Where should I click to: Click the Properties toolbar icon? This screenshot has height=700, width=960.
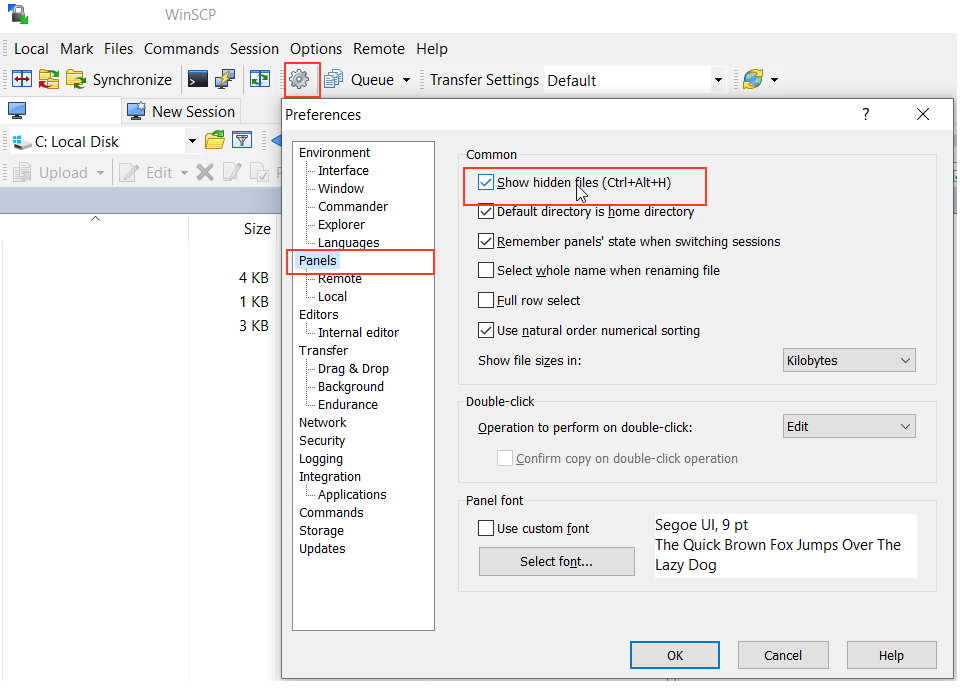tap(259, 173)
